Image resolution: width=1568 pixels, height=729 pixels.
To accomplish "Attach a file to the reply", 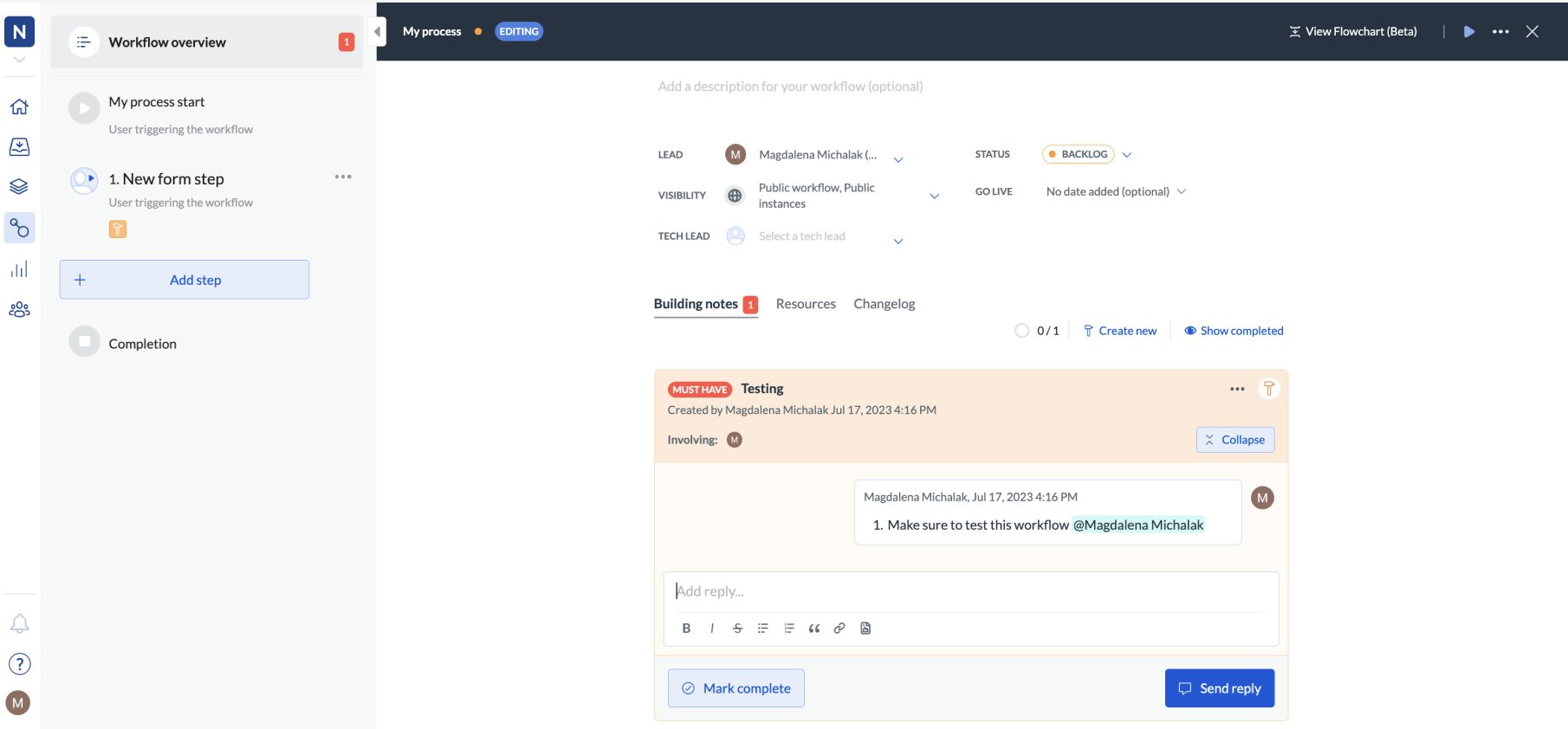I will 865,629.
